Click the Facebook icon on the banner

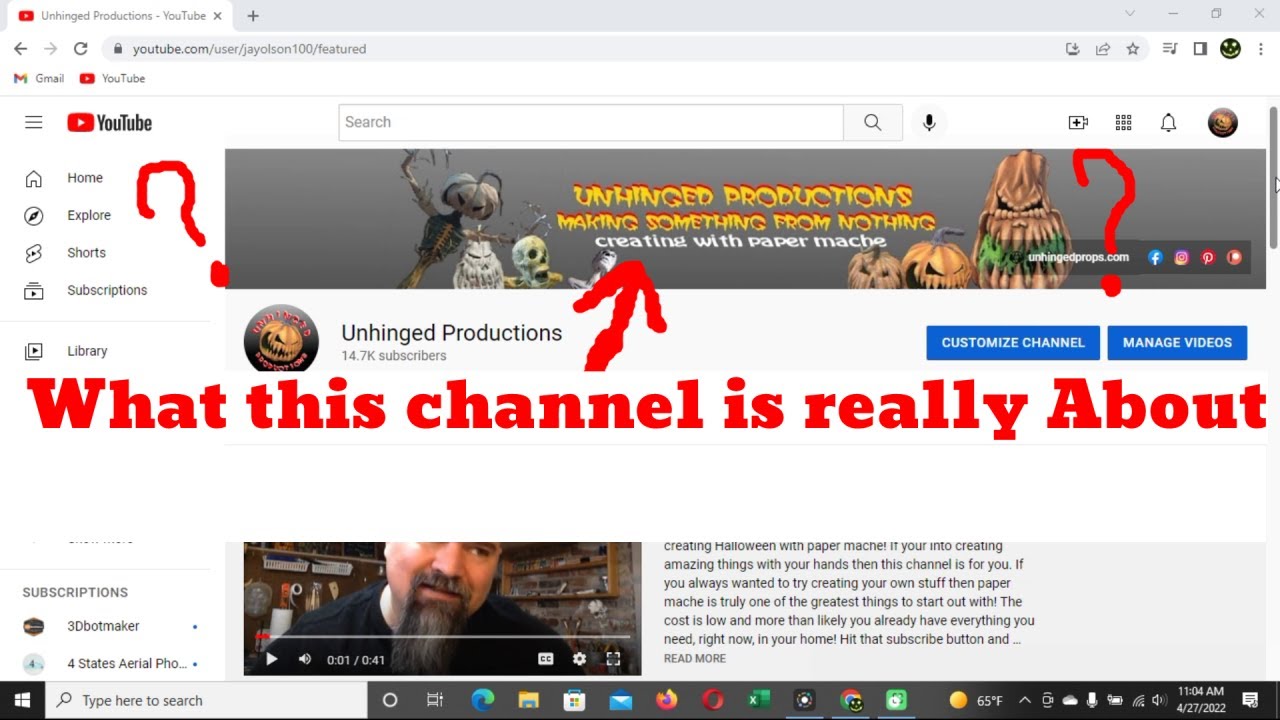pyautogui.click(x=1155, y=257)
